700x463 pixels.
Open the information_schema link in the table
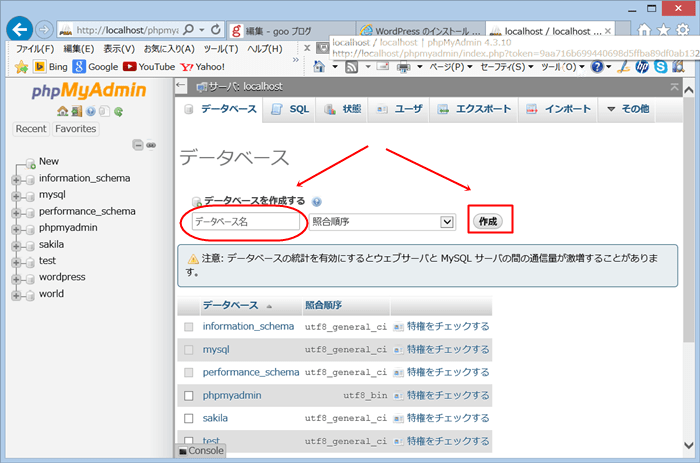click(248, 326)
